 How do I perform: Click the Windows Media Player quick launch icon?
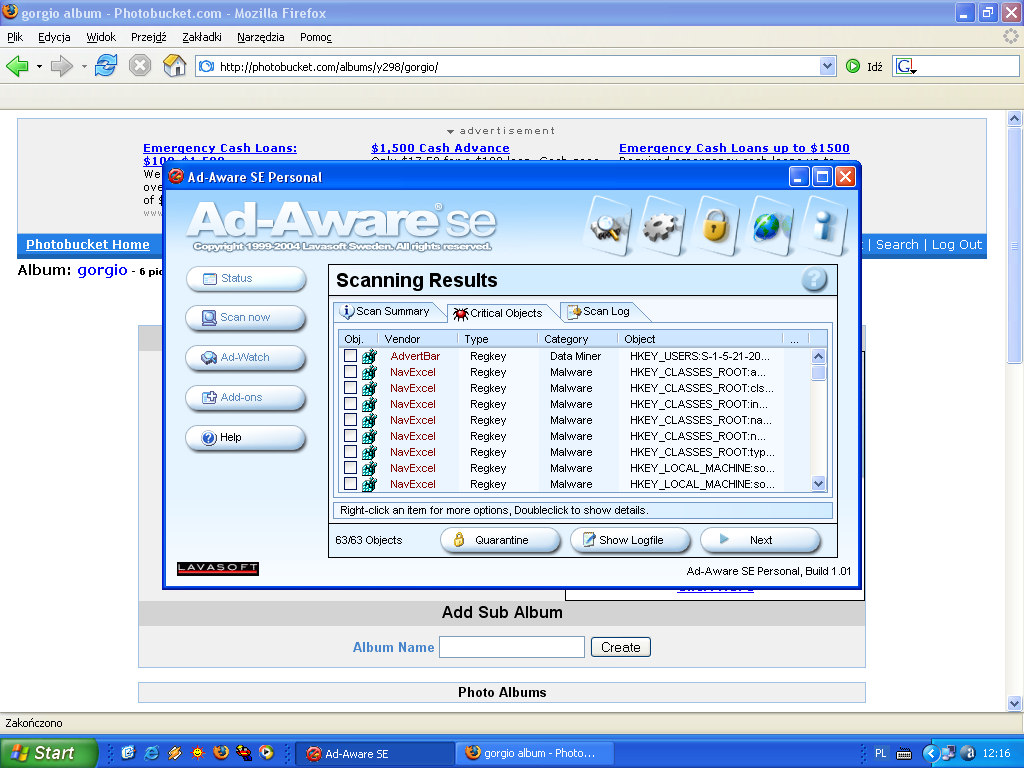[x=266, y=752]
